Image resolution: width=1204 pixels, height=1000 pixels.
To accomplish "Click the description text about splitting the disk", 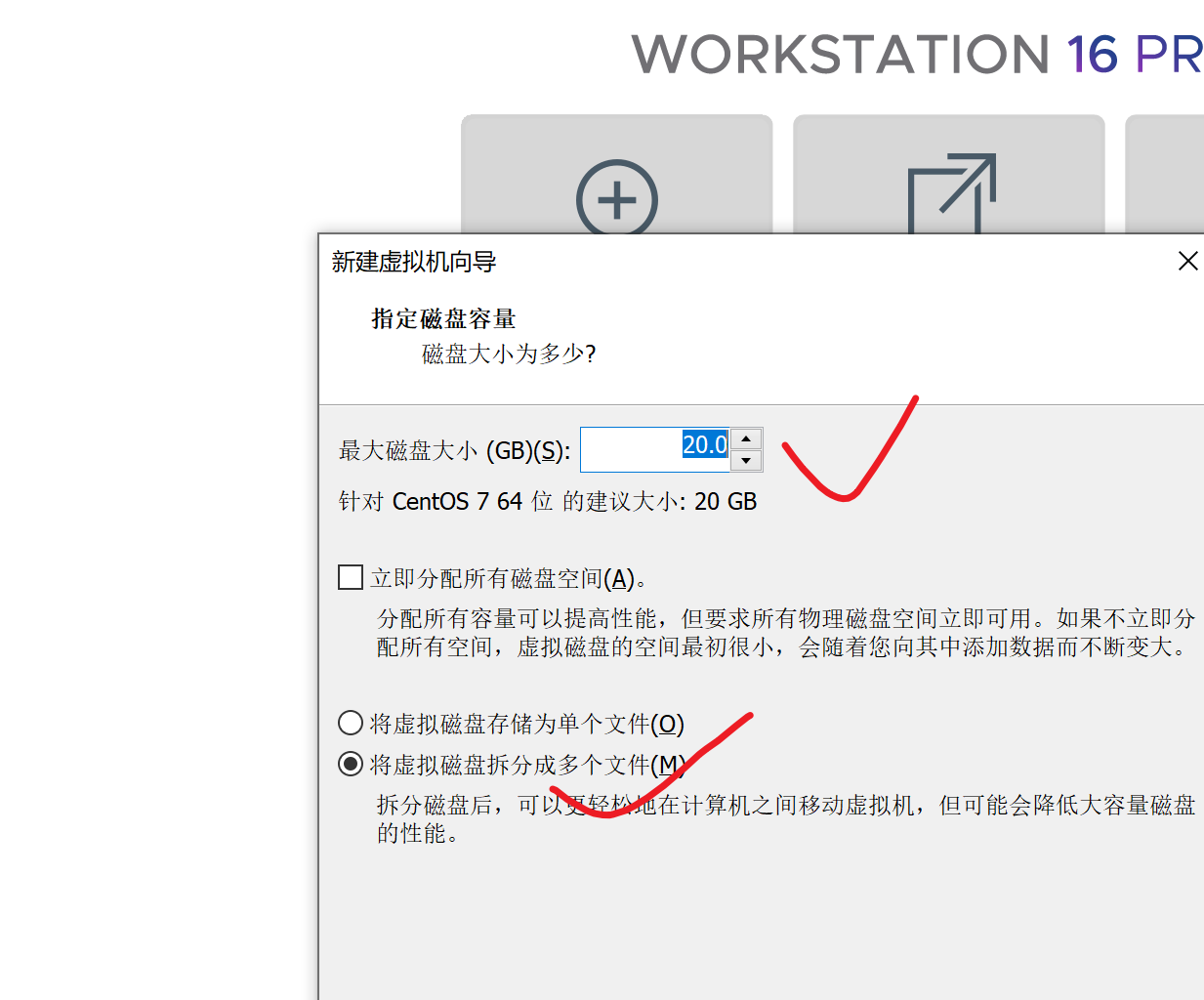I will [x=786, y=818].
